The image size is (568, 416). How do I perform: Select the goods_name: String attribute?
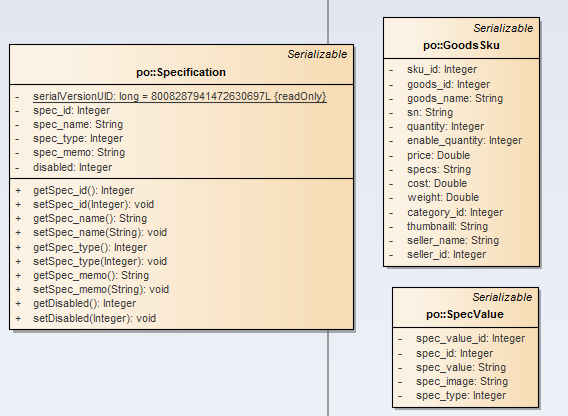(455, 98)
